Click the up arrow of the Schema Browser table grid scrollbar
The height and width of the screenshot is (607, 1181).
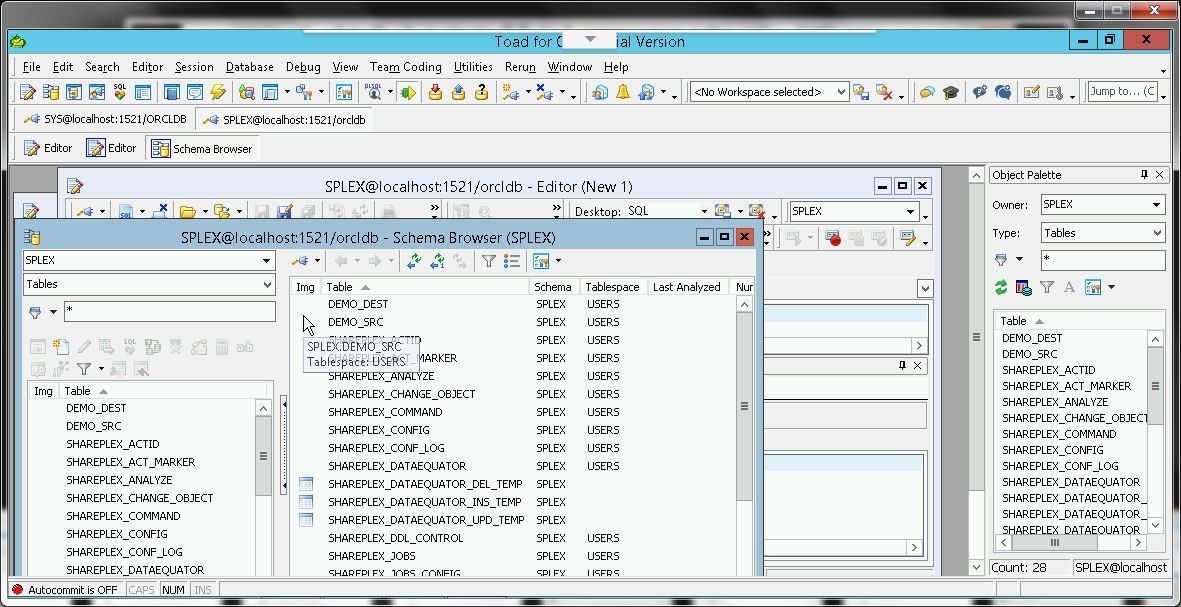point(744,304)
